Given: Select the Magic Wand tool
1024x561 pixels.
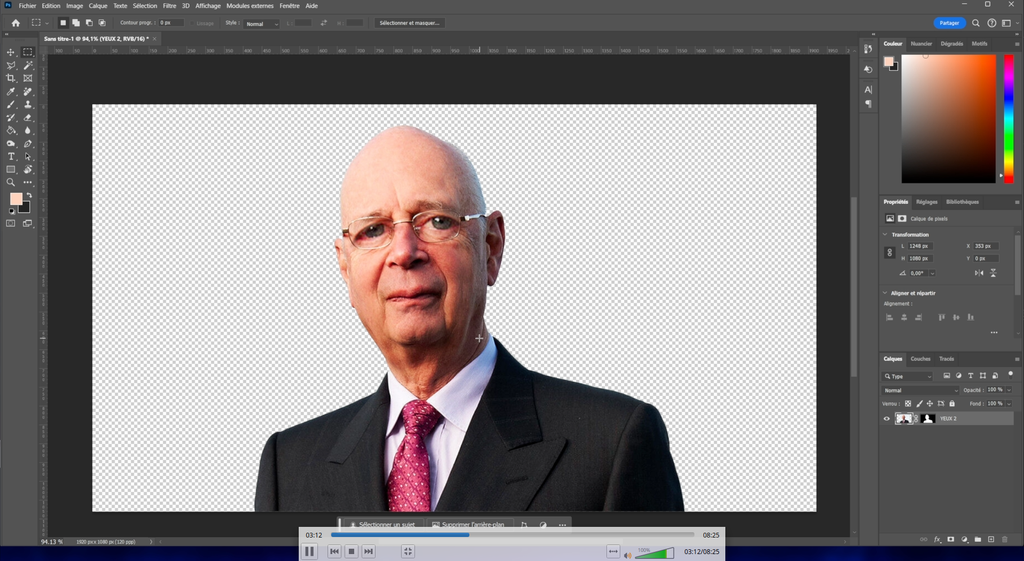Looking at the screenshot, I should [x=28, y=65].
